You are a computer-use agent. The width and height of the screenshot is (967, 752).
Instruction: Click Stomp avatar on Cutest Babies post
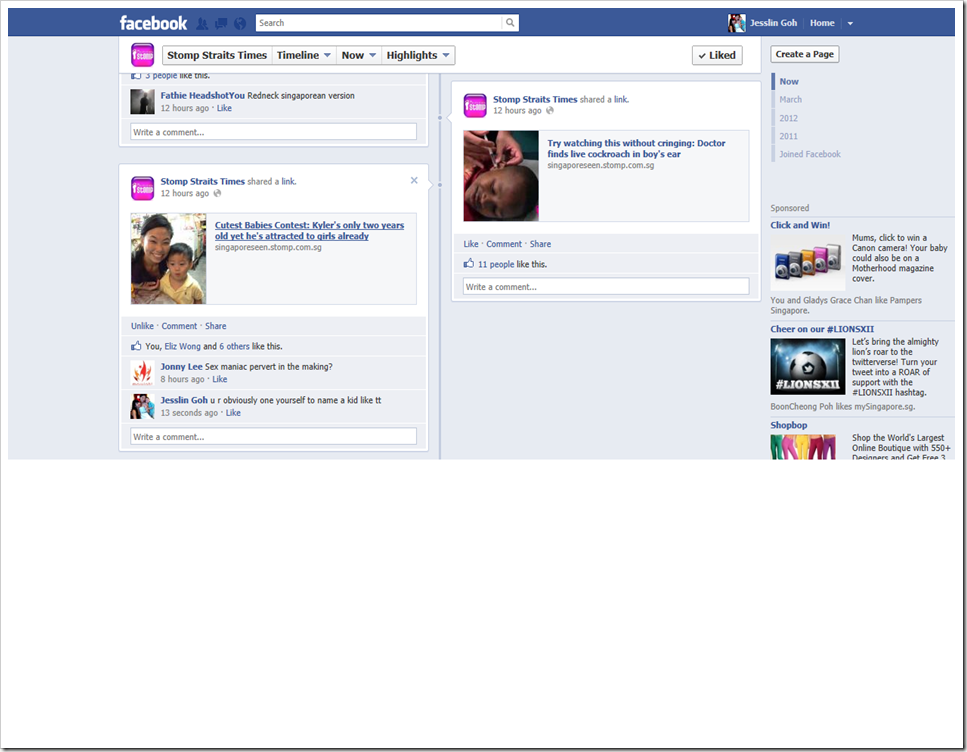click(x=142, y=188)
